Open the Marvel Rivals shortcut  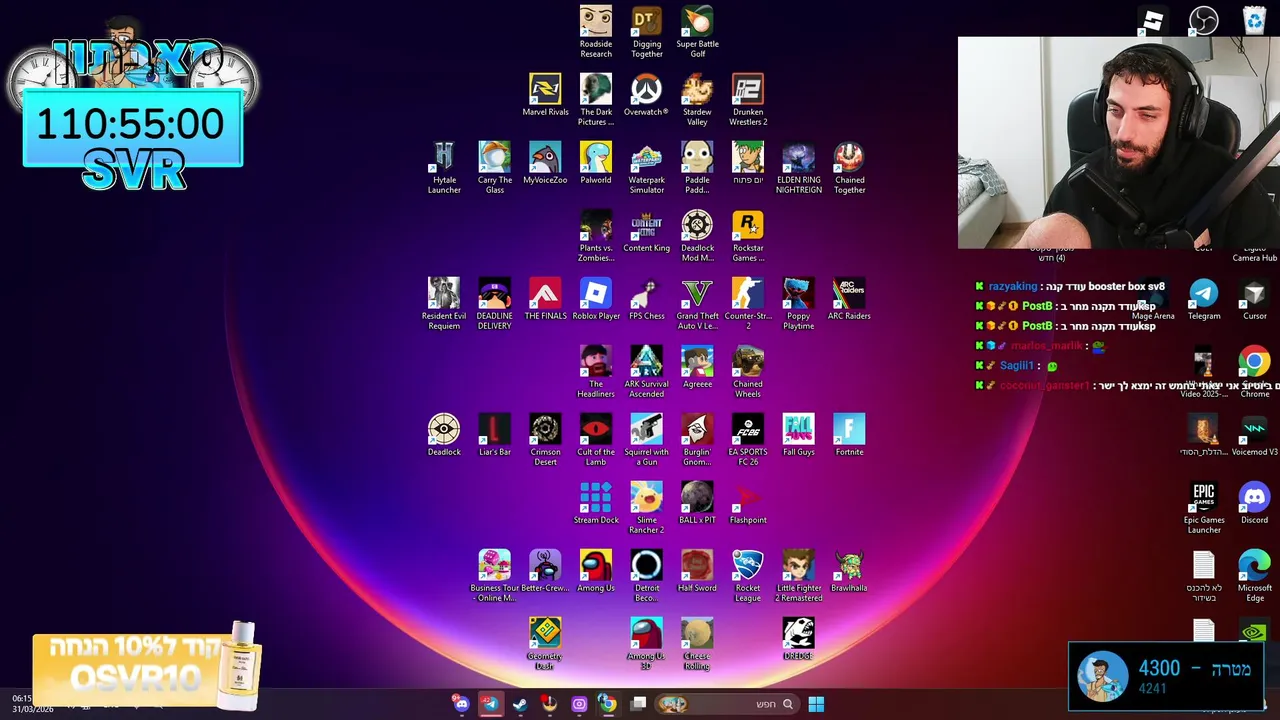point(545,95)
